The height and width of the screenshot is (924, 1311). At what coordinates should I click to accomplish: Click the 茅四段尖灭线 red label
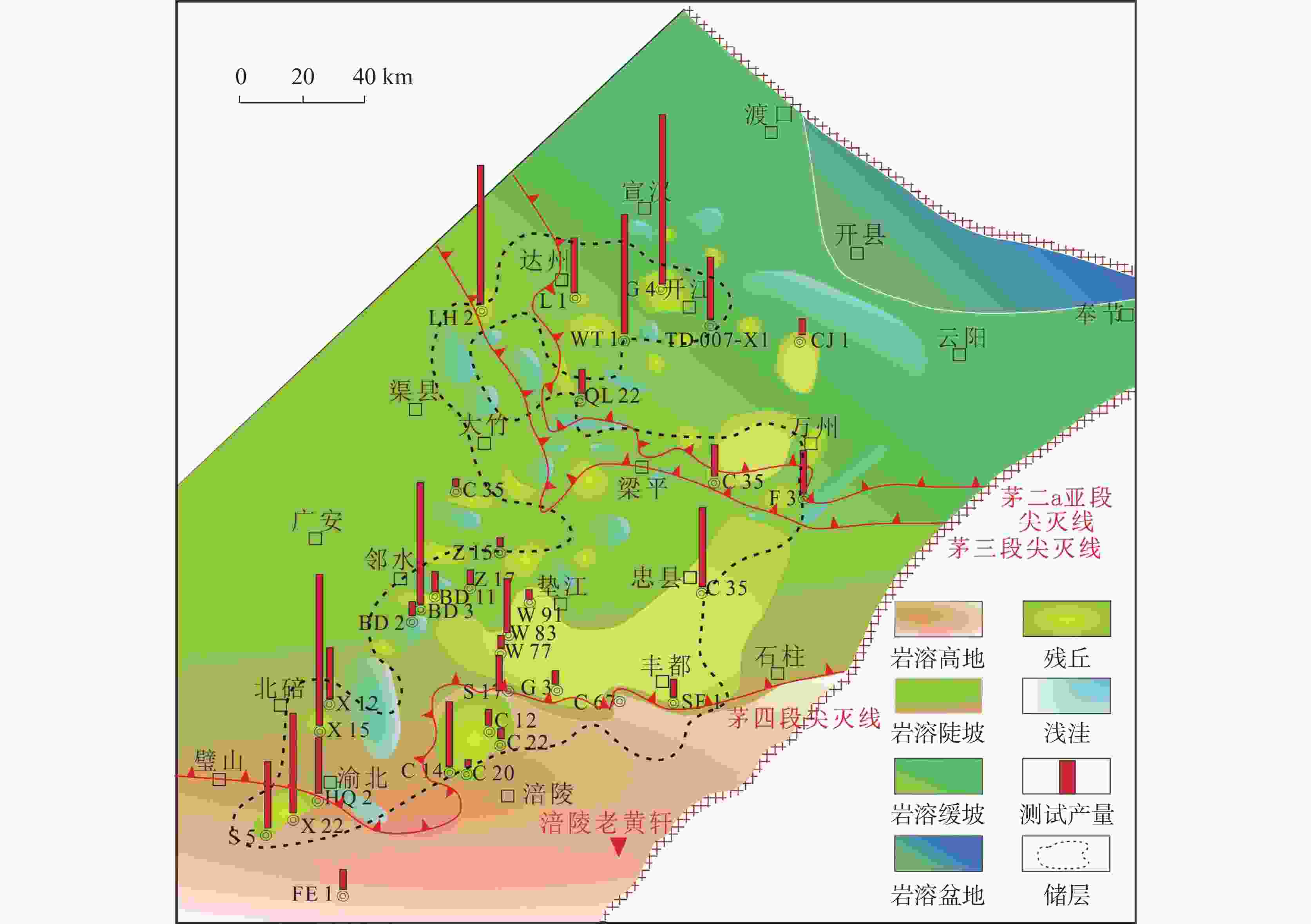tap(803, 718)
